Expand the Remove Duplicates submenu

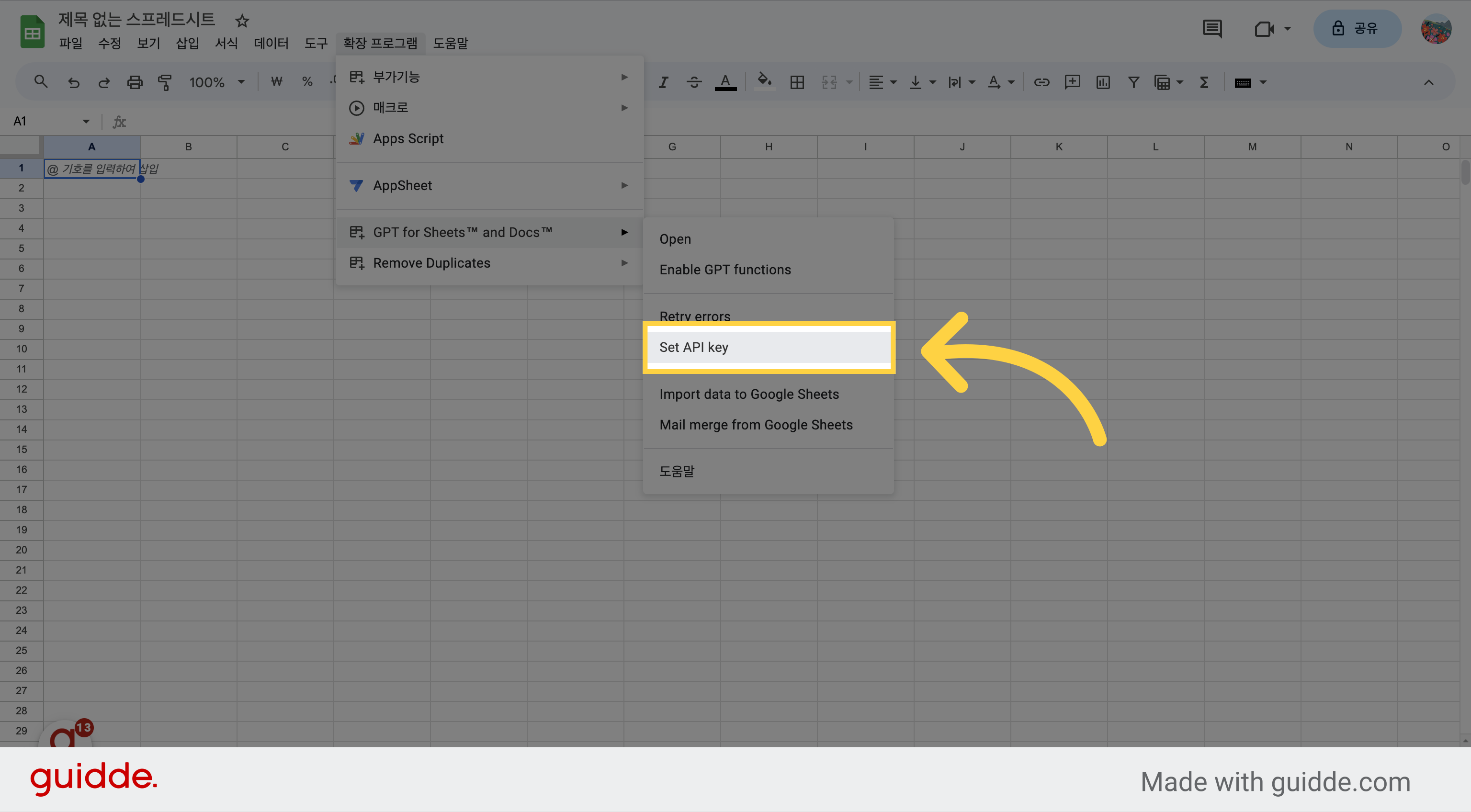click(489, 263)
